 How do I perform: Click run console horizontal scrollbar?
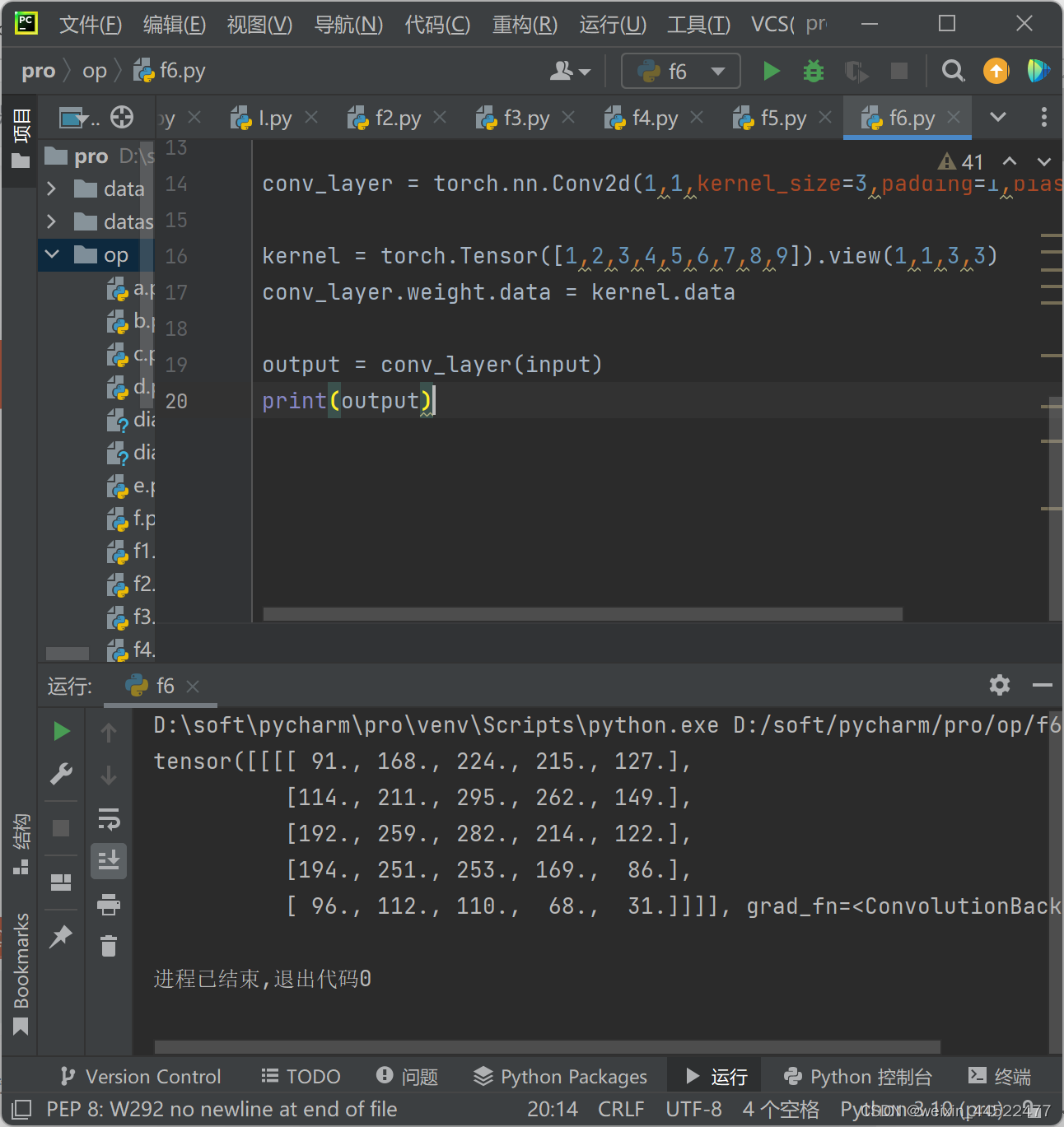[548, 1046]
